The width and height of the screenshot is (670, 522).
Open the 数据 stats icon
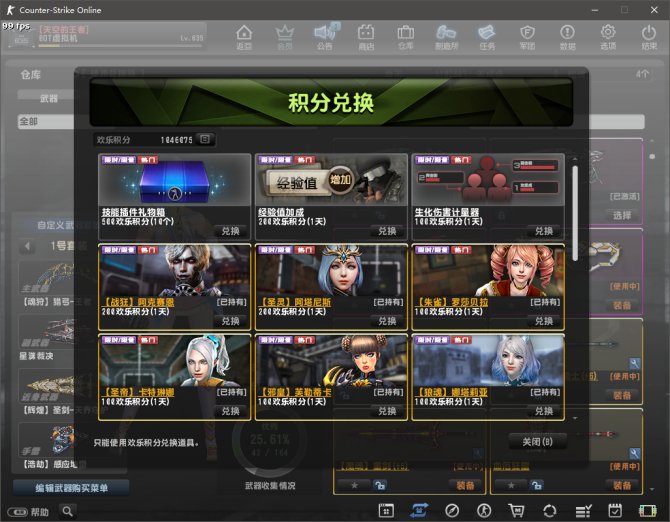pyautogui.click(x=567, y=37)
